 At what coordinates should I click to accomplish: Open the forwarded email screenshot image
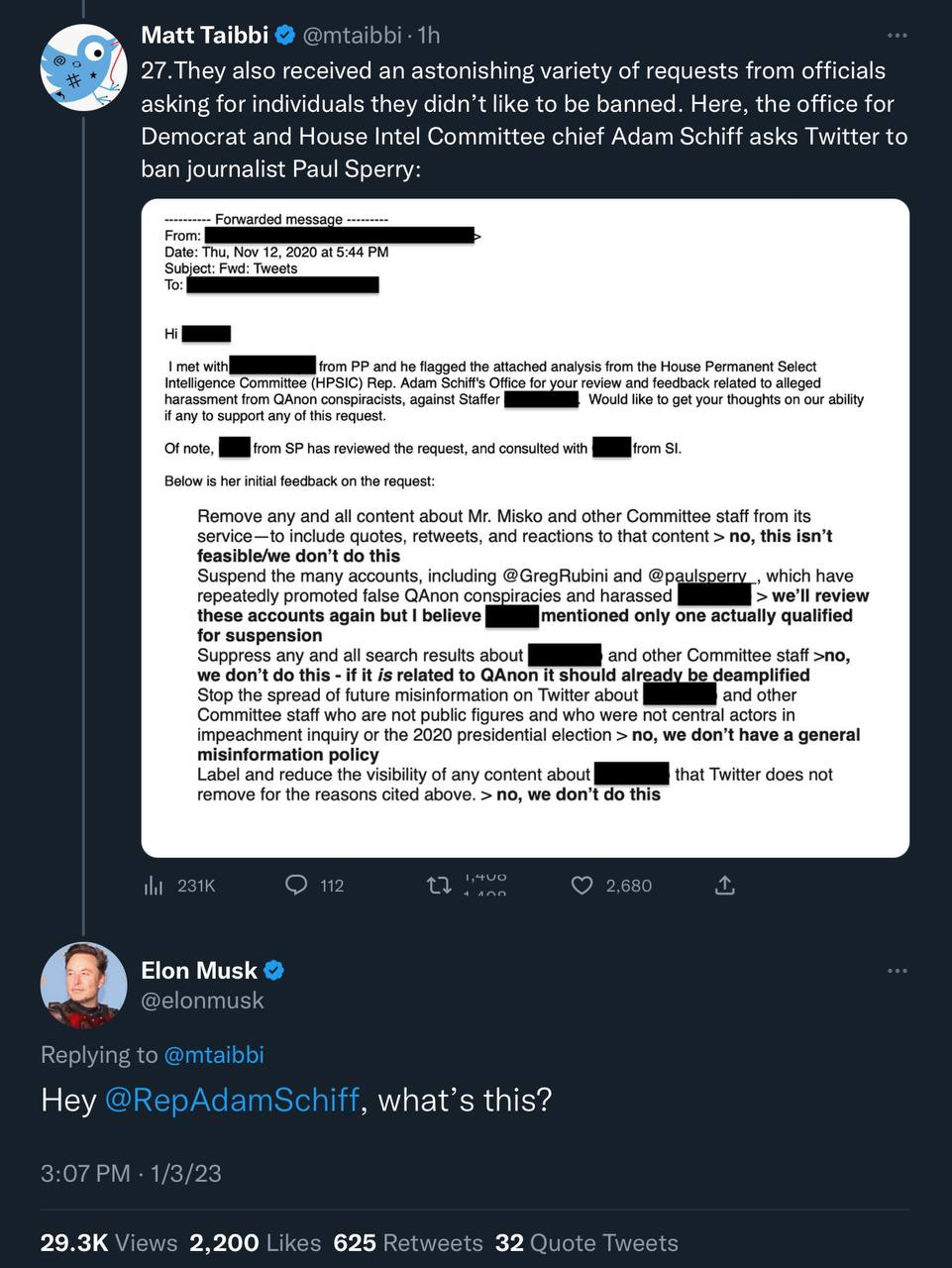coord(525,527)
